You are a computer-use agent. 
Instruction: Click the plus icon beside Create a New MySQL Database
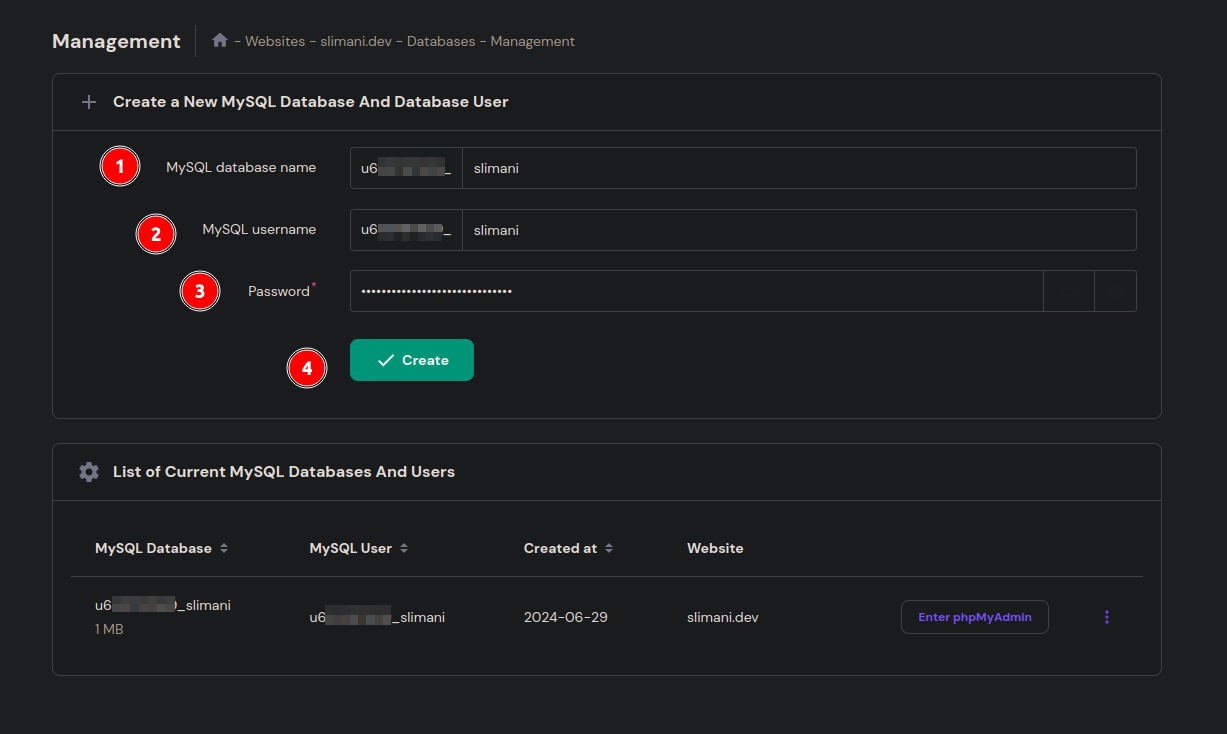tap(89, 102)
